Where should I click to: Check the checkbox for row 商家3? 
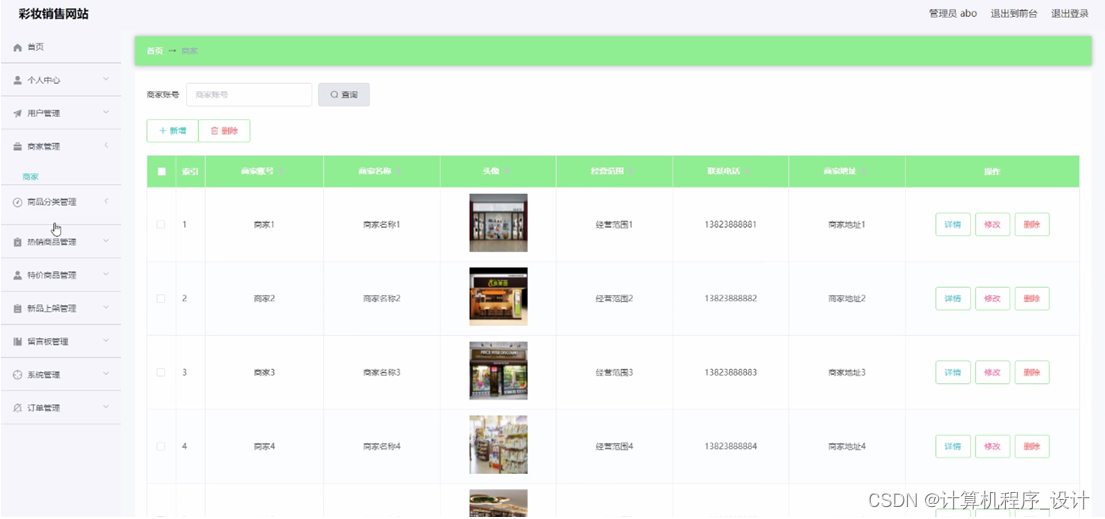click(x=161, y=372)
